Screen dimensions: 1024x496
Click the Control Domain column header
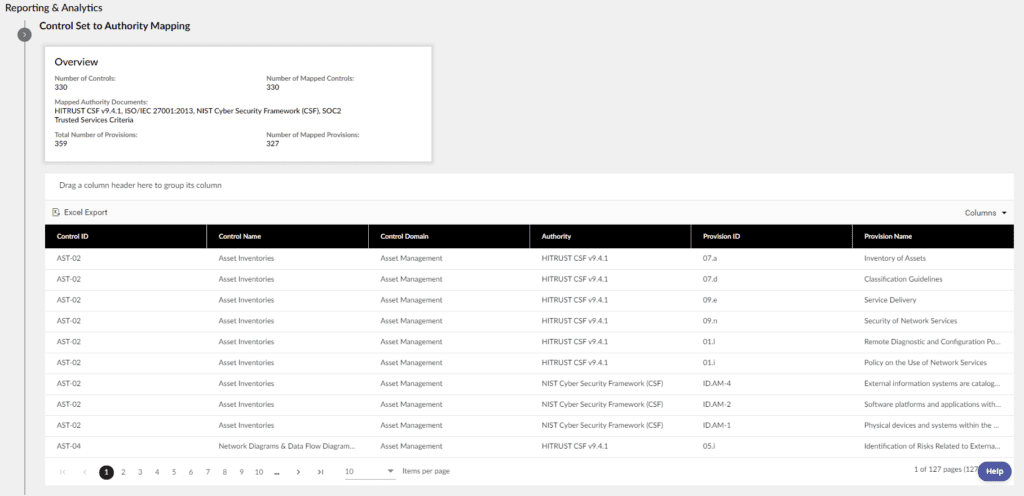pyautogui.click(x=405, y=237)
